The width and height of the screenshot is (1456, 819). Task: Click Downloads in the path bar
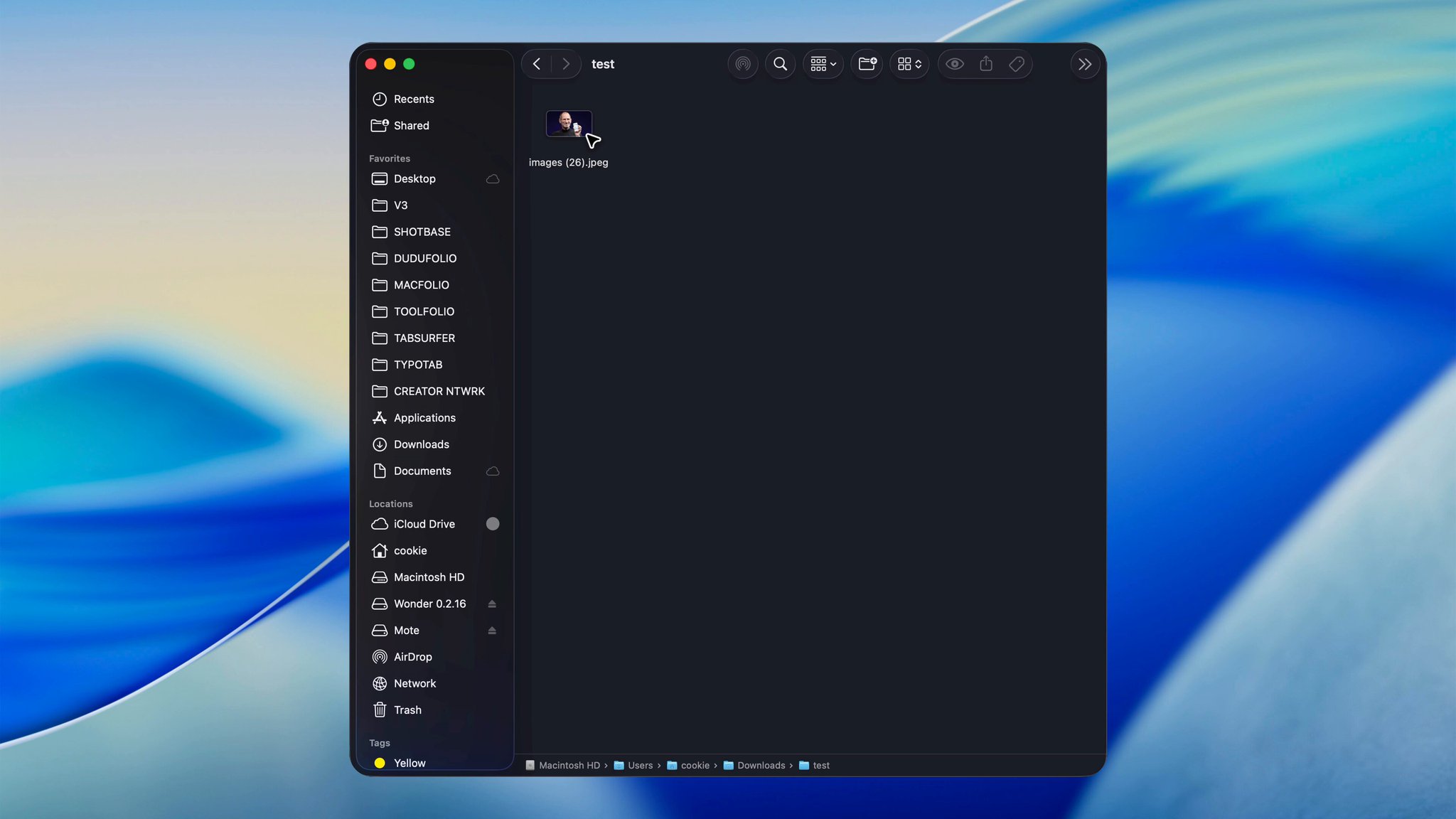coord(754,766)
